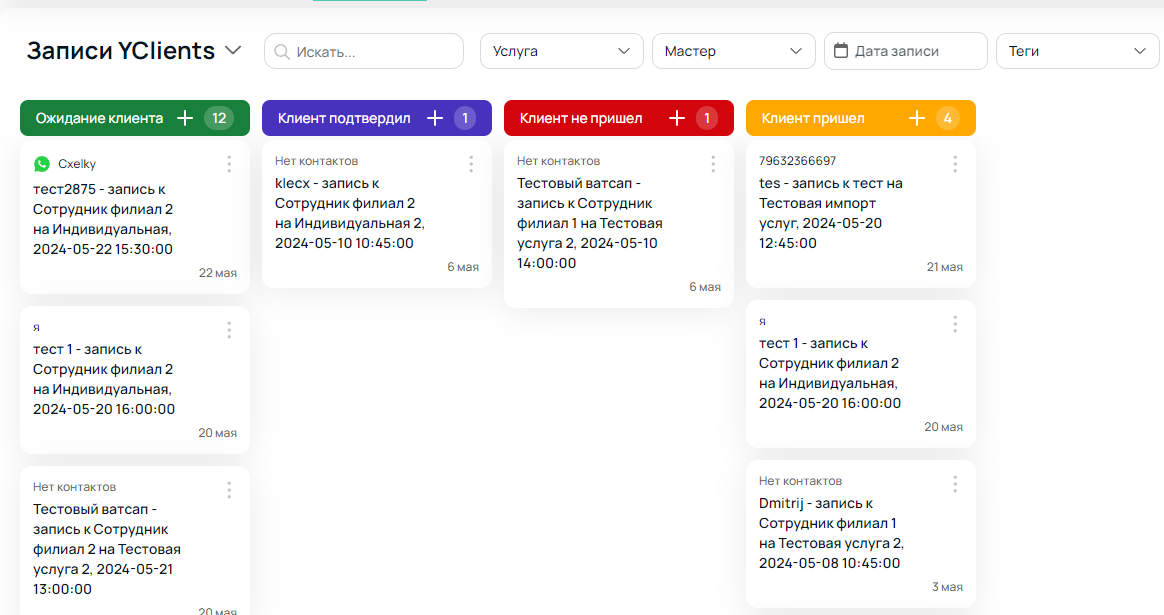
Task: Click Нет контактов on the Dmitrij card
Action: click(800, 481)
